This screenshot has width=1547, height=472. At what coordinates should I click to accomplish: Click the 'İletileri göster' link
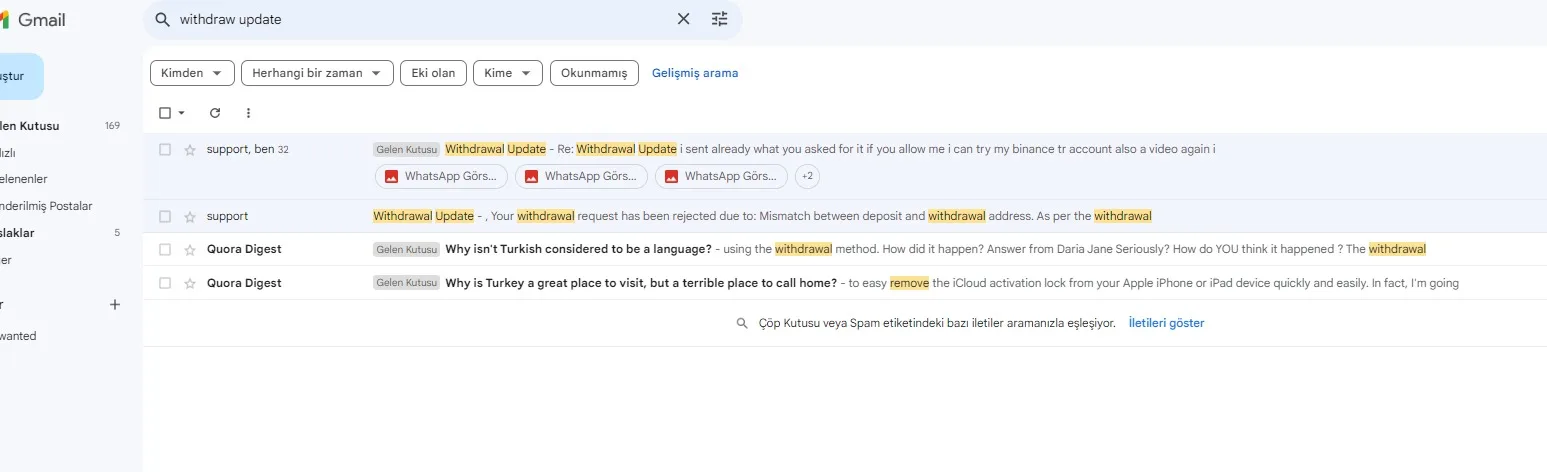[x=1166, y=323]
